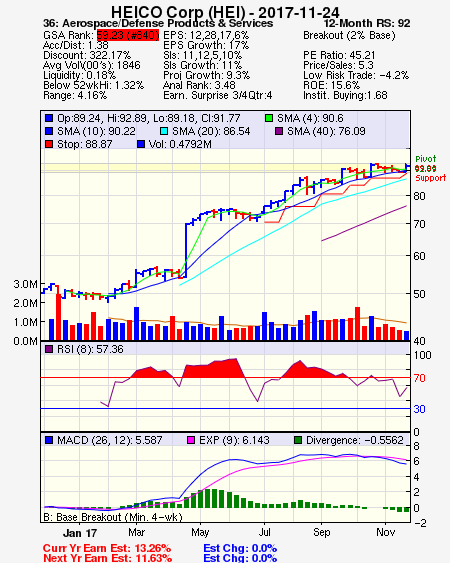Viewport: 450px width, 563px height.
Task: Click the red 70 RSI threshold label
Action: [419, 378]
